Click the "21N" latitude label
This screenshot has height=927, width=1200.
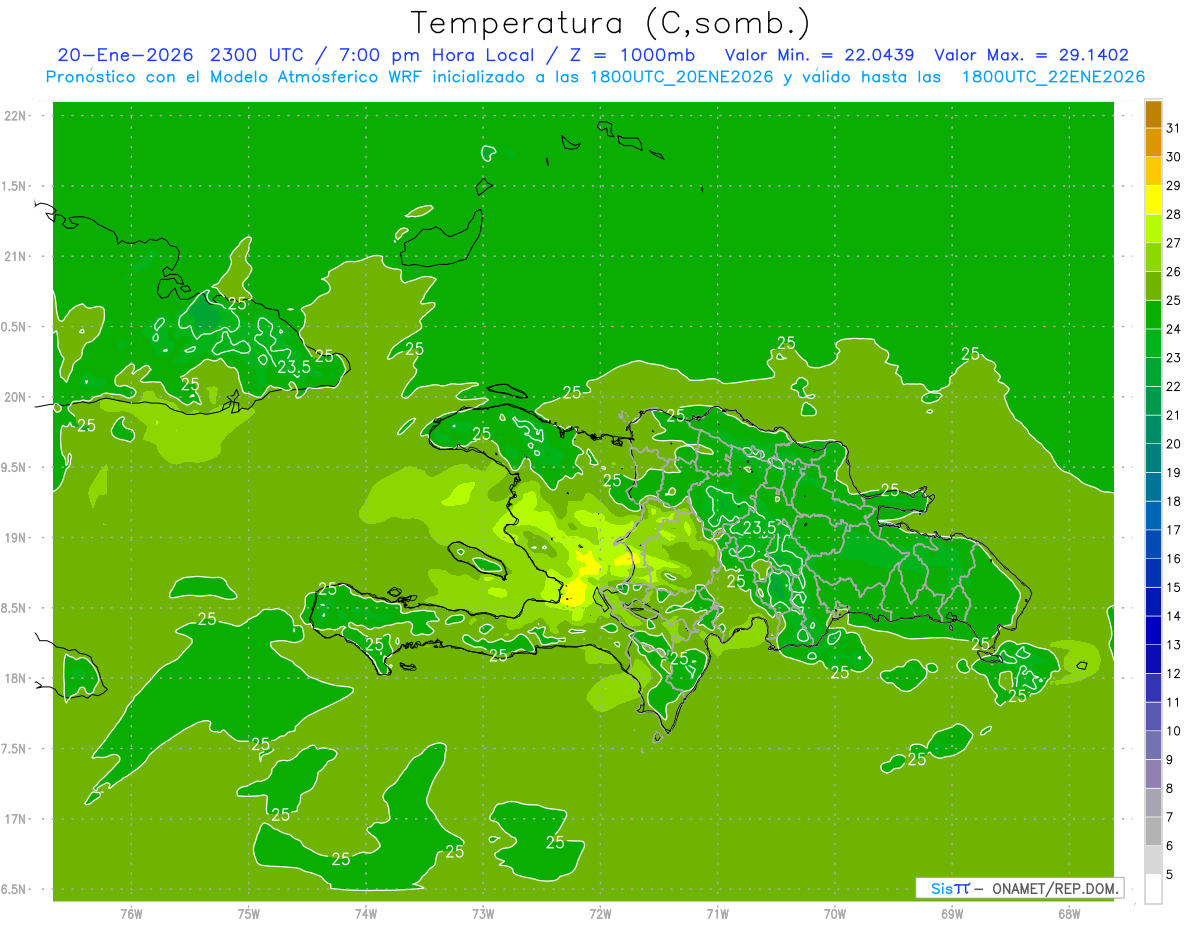click(16, 257)
